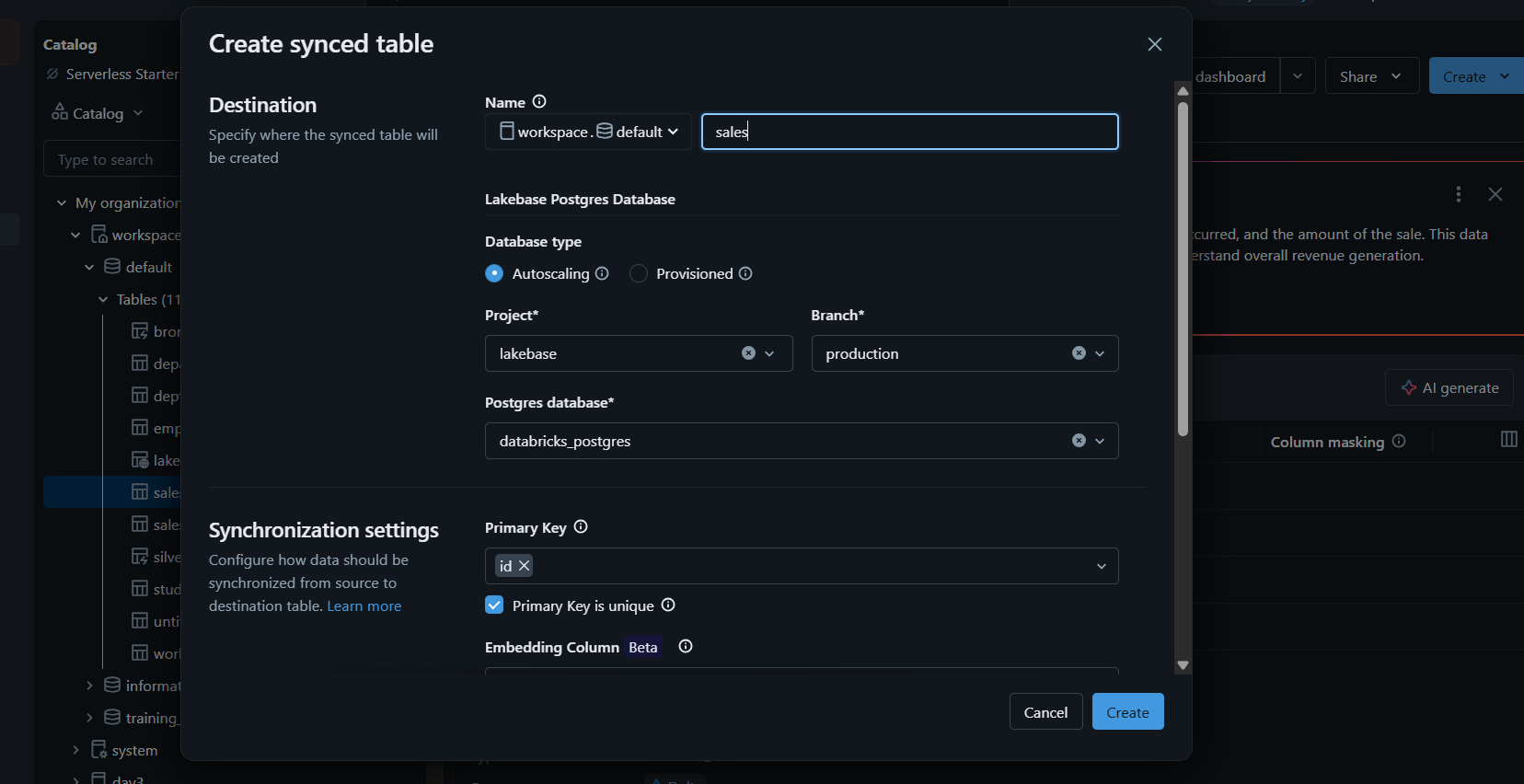Open the column layout icon in table header
1524x784 pixels.
(1509, 439)
